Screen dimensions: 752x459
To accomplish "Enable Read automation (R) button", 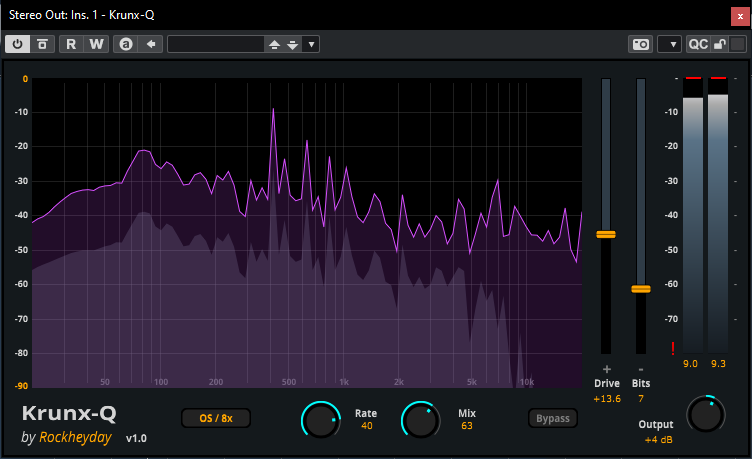I will pos(71,44).
